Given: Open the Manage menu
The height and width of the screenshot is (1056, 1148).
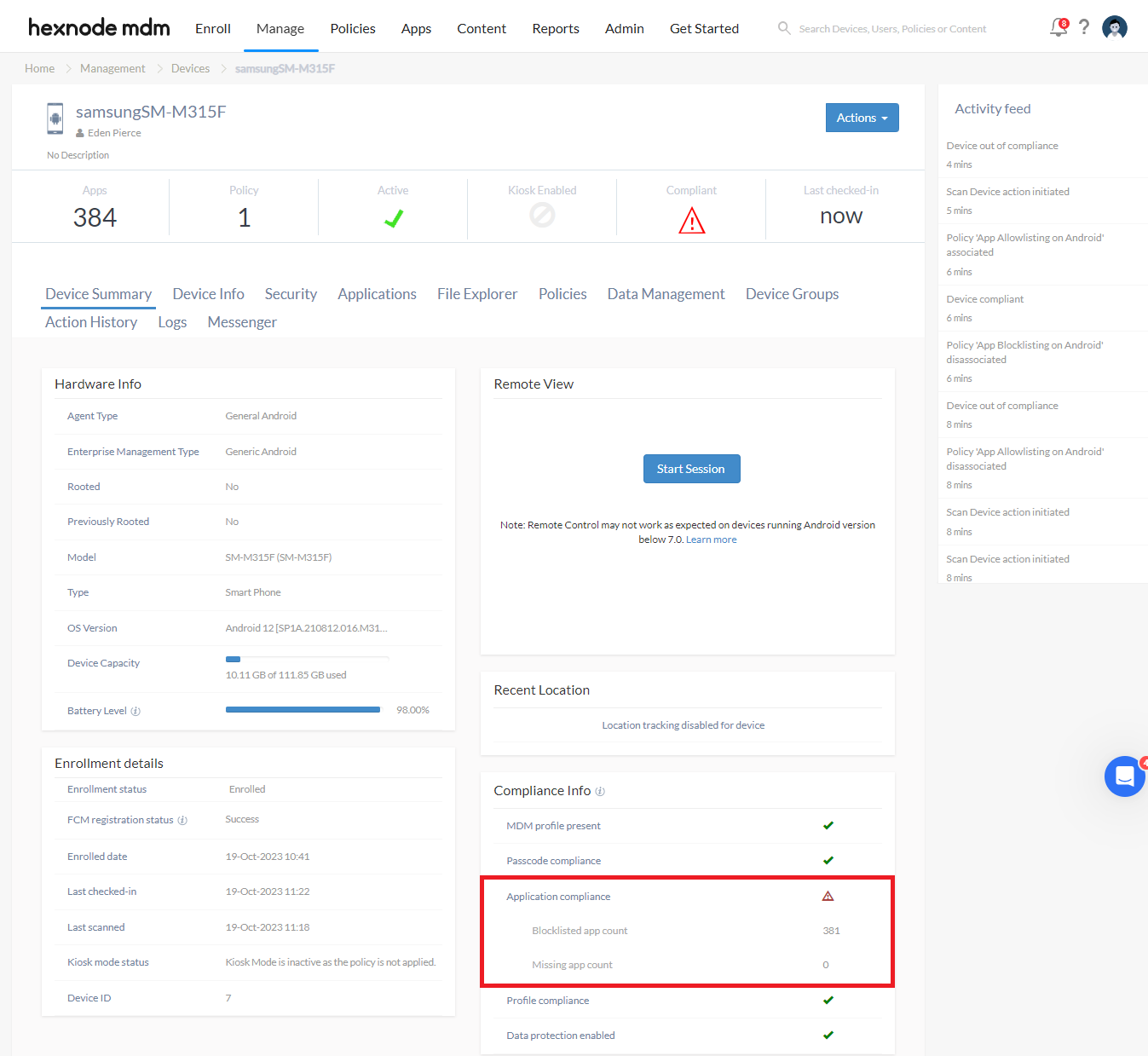Looking at the screenshot, I should 280,28.
